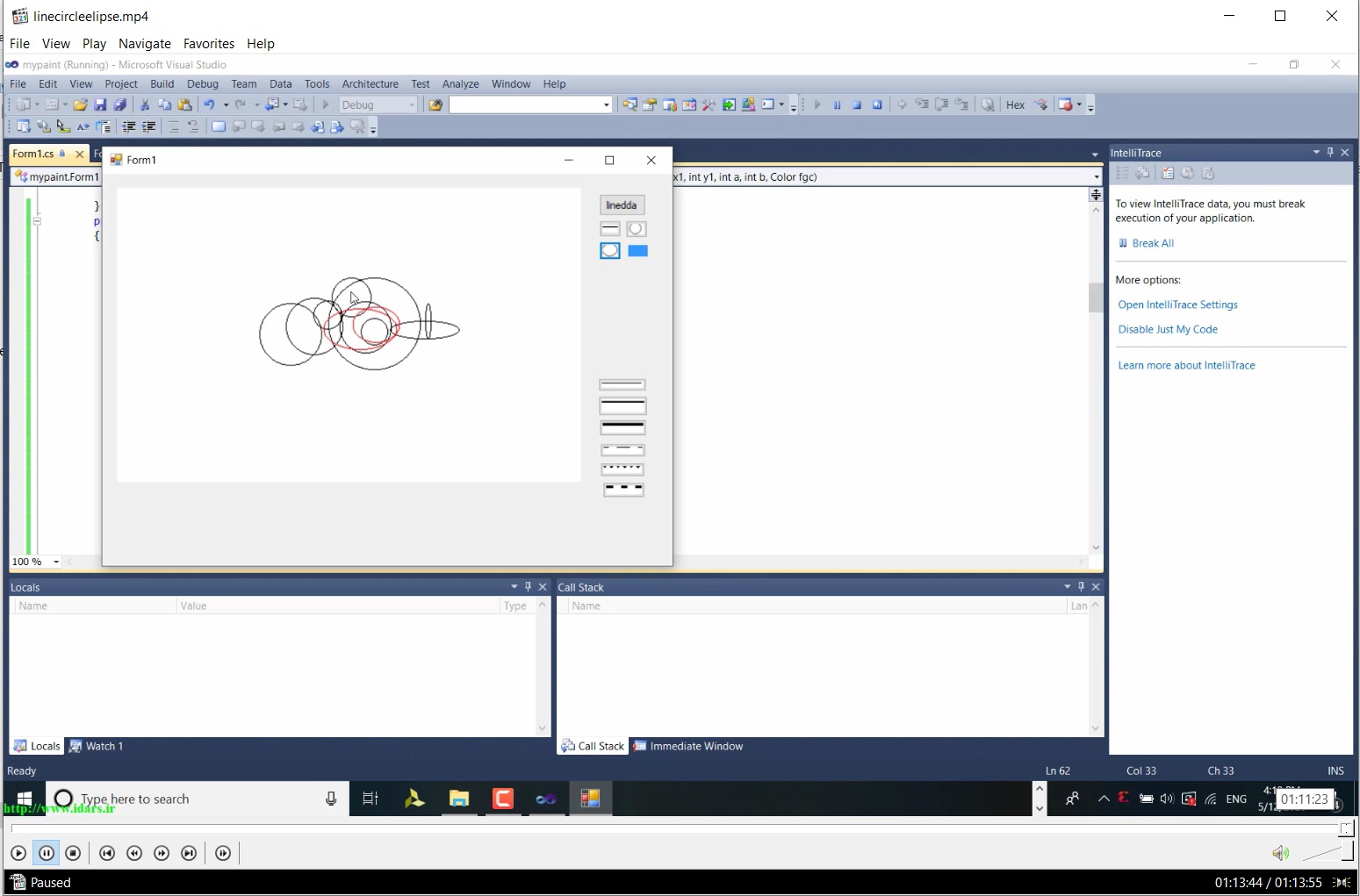Image resolution: width=1360 pixels, height=896 pixels.
Task: Click the Break All link in IntelliTrace
Action: (x=1153, y=243)
